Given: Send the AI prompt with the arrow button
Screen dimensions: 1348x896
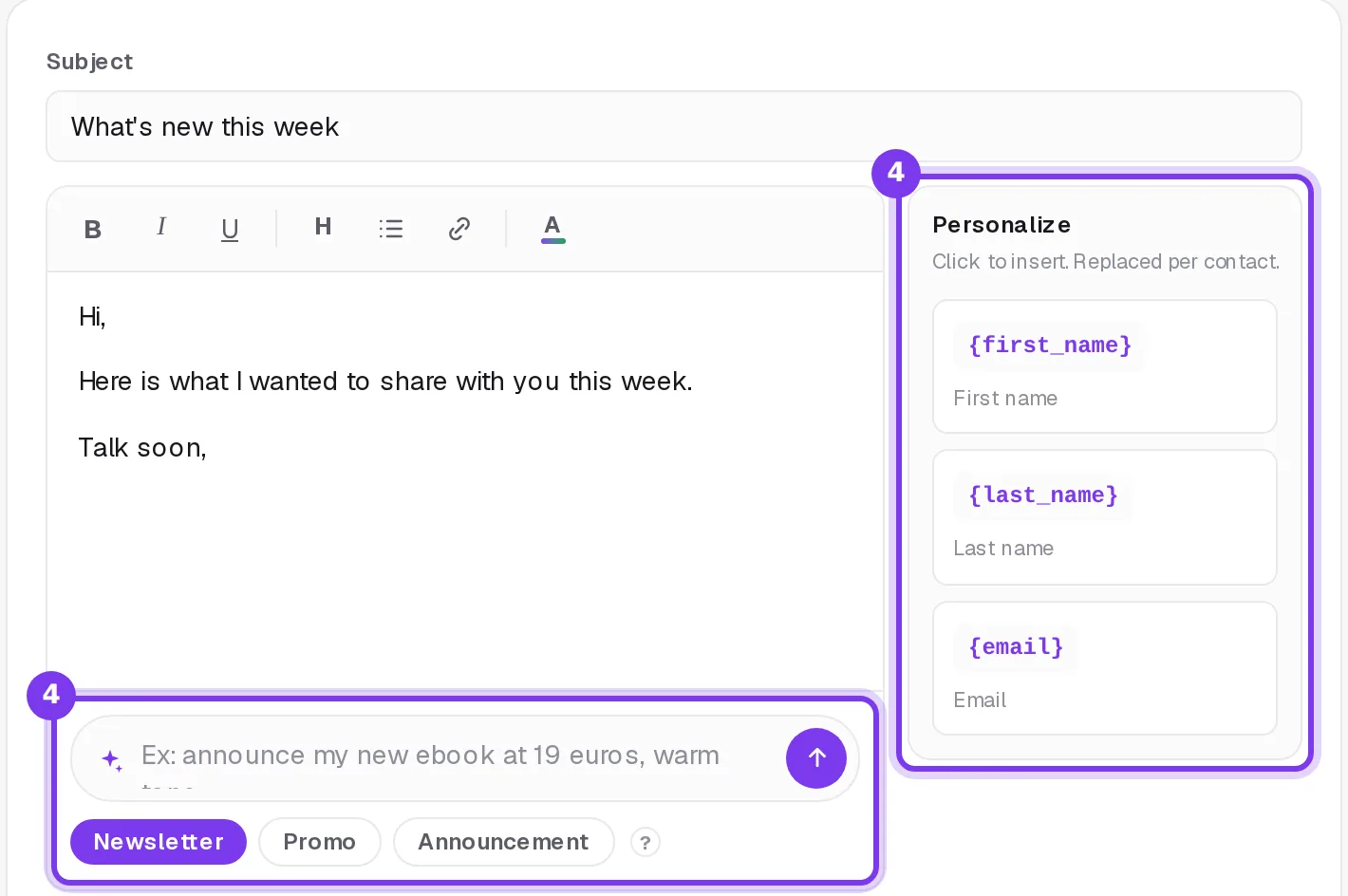Looking at the screenshot, I should tap(816, 757).
